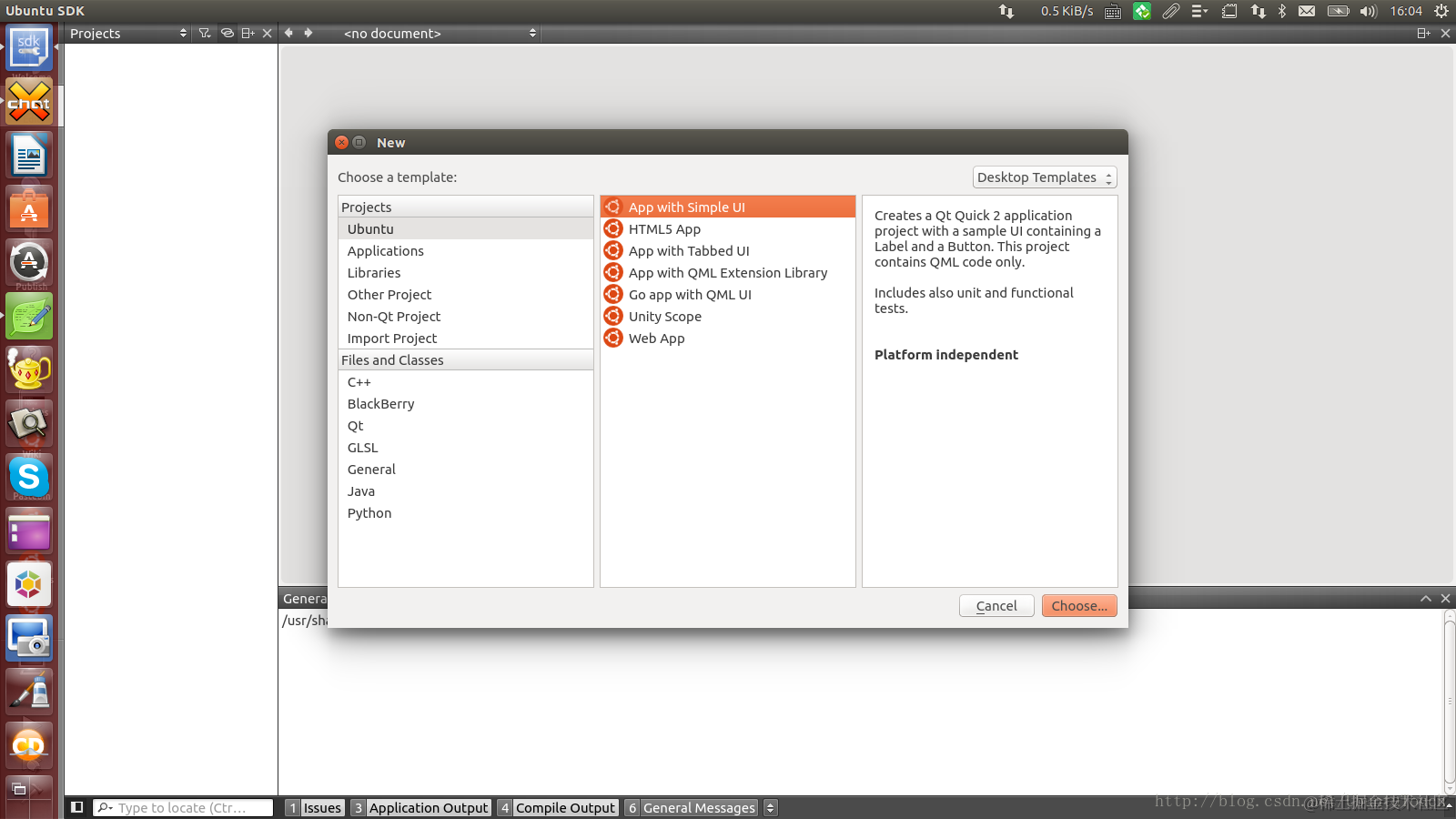Toggle the sidebar visibility button in status bar
This screenshot has height=819, width=1456.
[77, 807]
